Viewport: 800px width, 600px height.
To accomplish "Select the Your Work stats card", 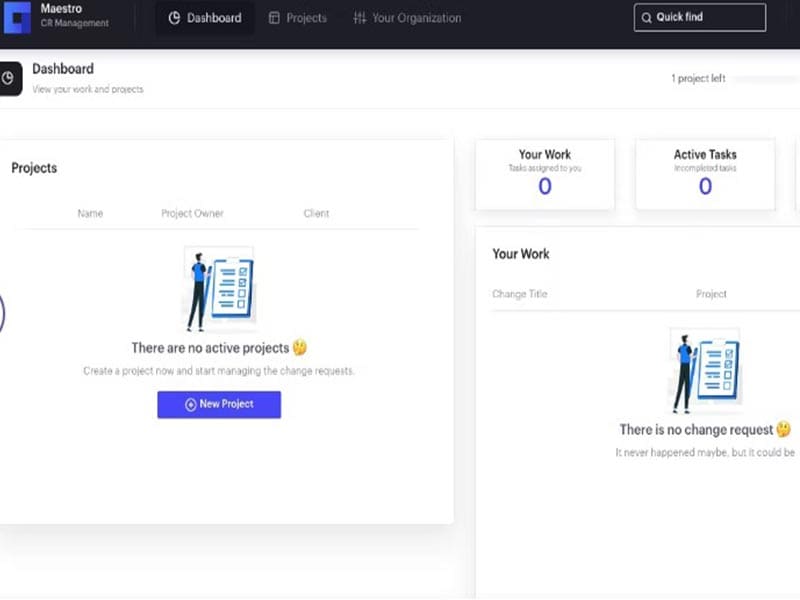I will pyautogui.click(x=544, y=174).
